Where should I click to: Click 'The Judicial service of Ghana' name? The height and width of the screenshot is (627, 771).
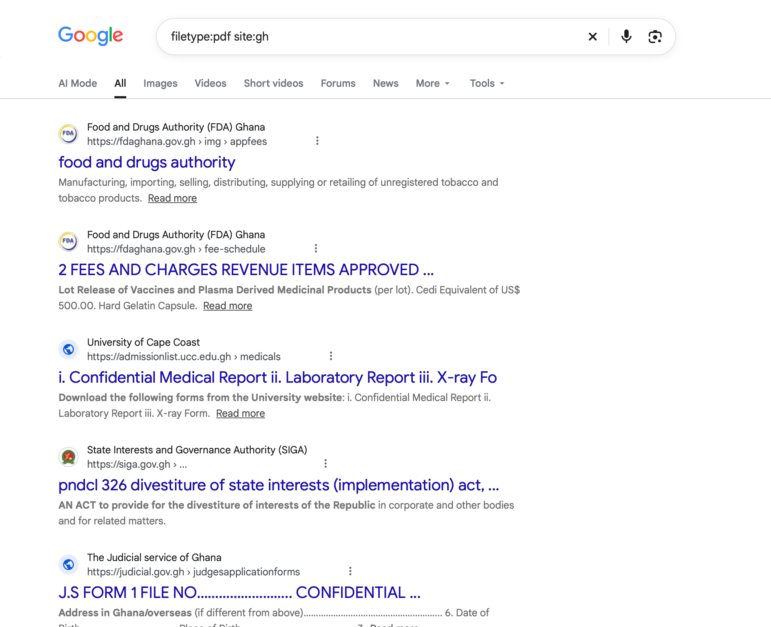[x=154, y=558]
